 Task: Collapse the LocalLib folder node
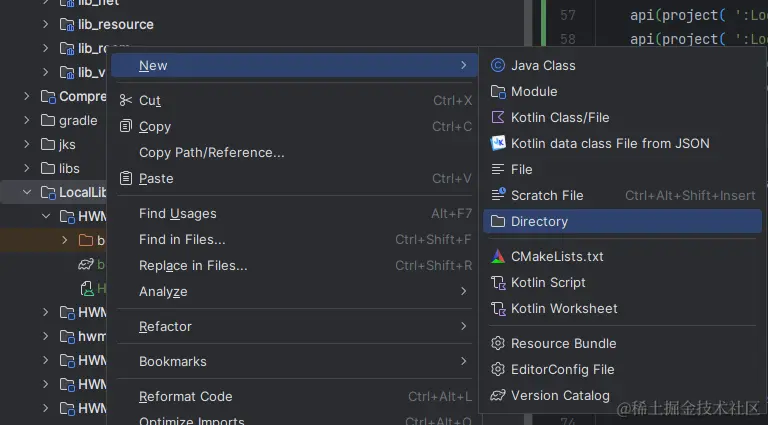click(28, 192)
